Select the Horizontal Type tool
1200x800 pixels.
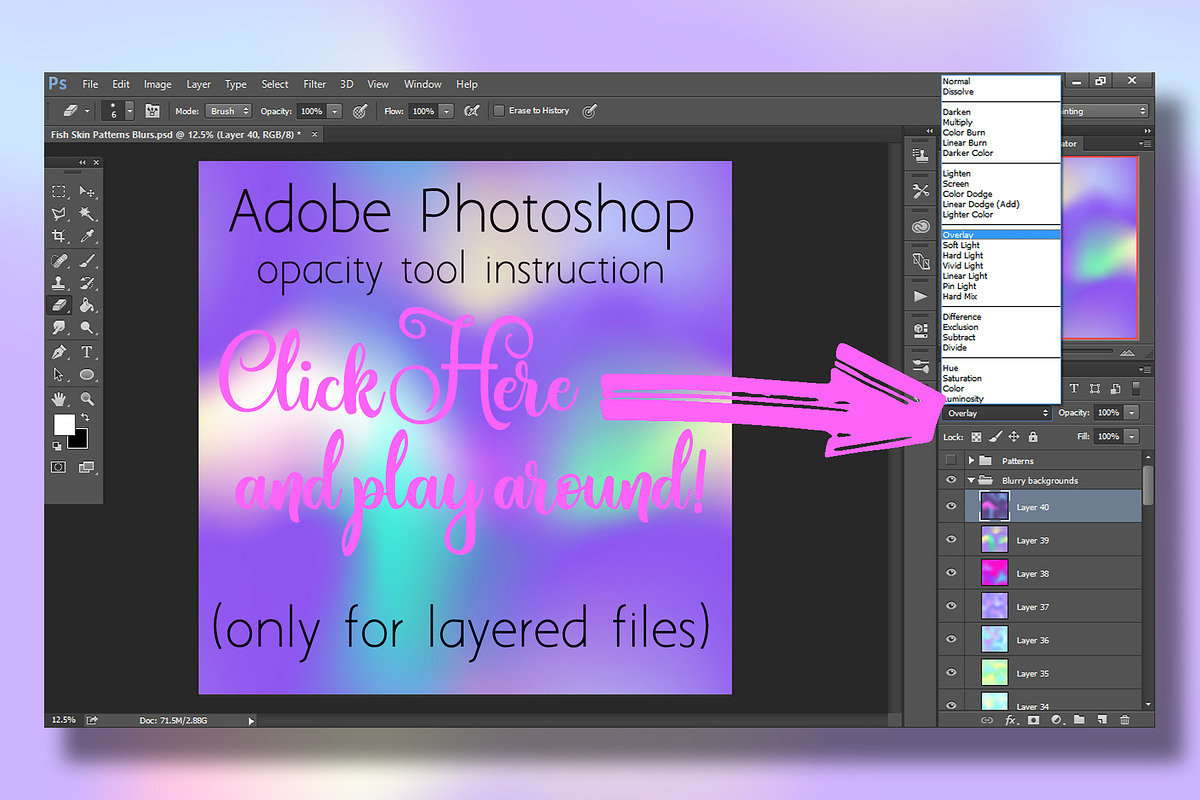point(87,352)
